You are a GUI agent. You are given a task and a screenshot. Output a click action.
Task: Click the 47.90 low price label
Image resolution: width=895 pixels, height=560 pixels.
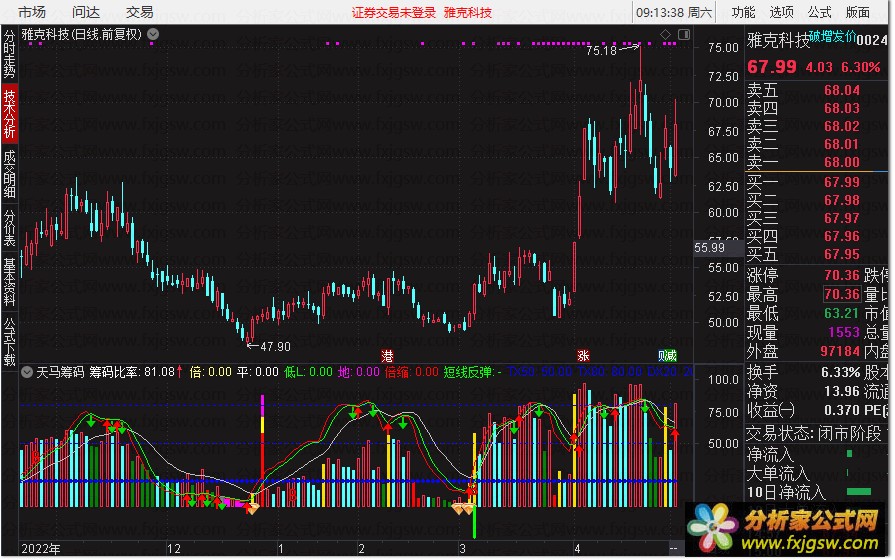pyautogui.click(x=275, y=347)
